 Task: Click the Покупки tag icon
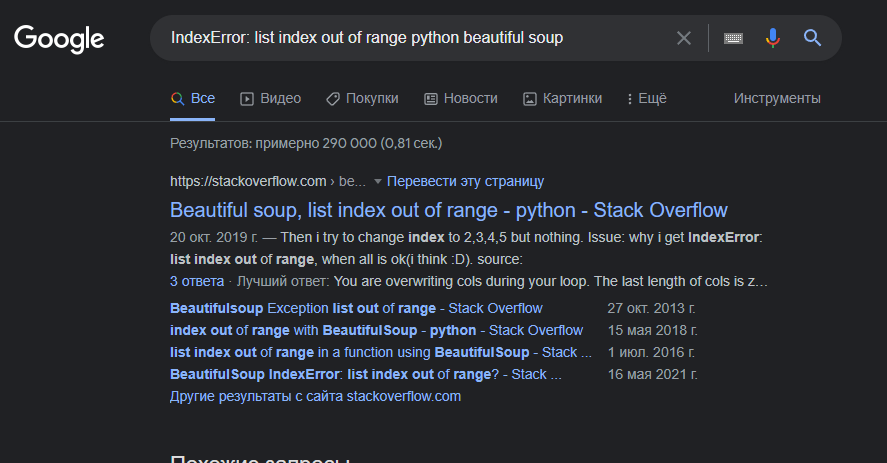333,98
